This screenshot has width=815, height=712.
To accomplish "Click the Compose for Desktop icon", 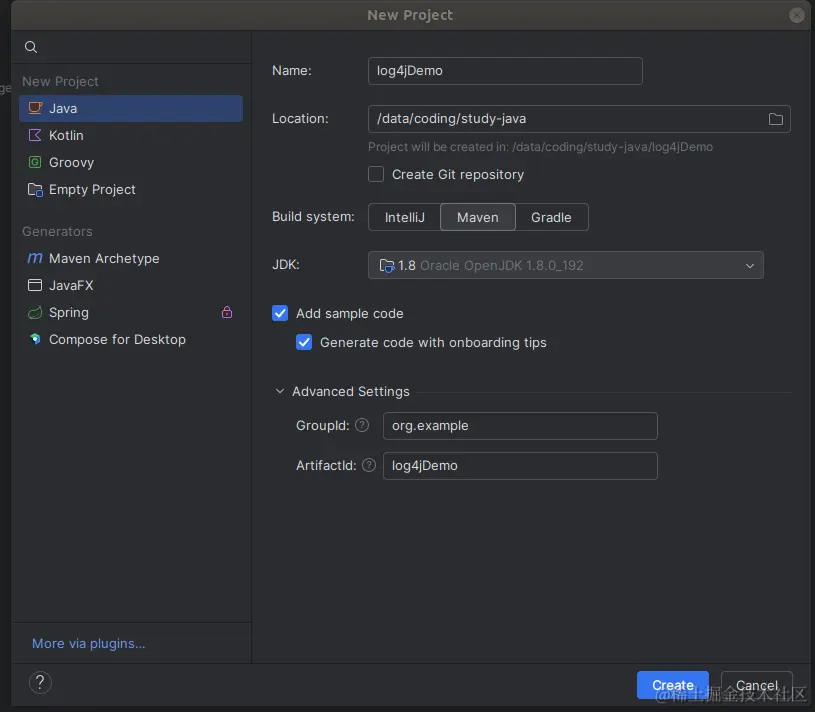I will pos(35,339).
